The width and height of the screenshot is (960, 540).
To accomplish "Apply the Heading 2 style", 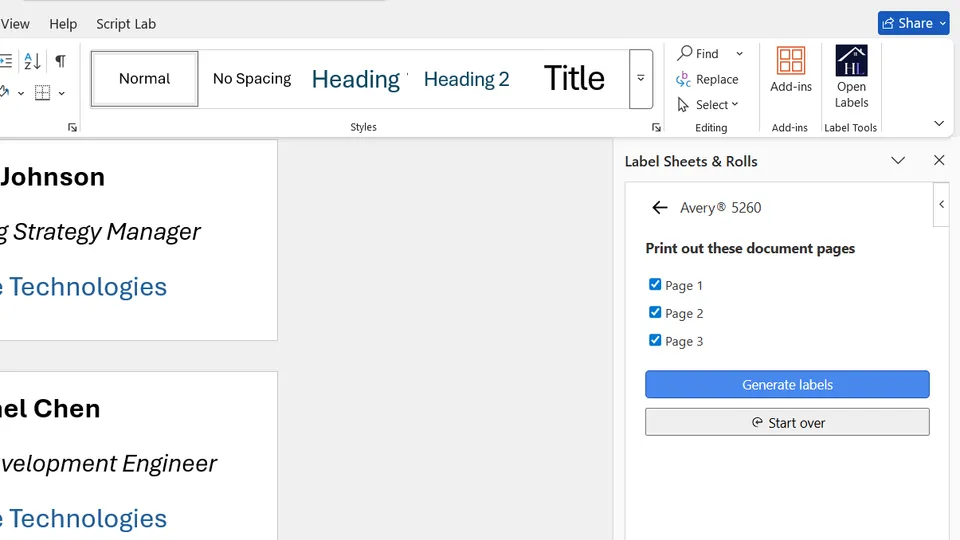I will (467, 79).
